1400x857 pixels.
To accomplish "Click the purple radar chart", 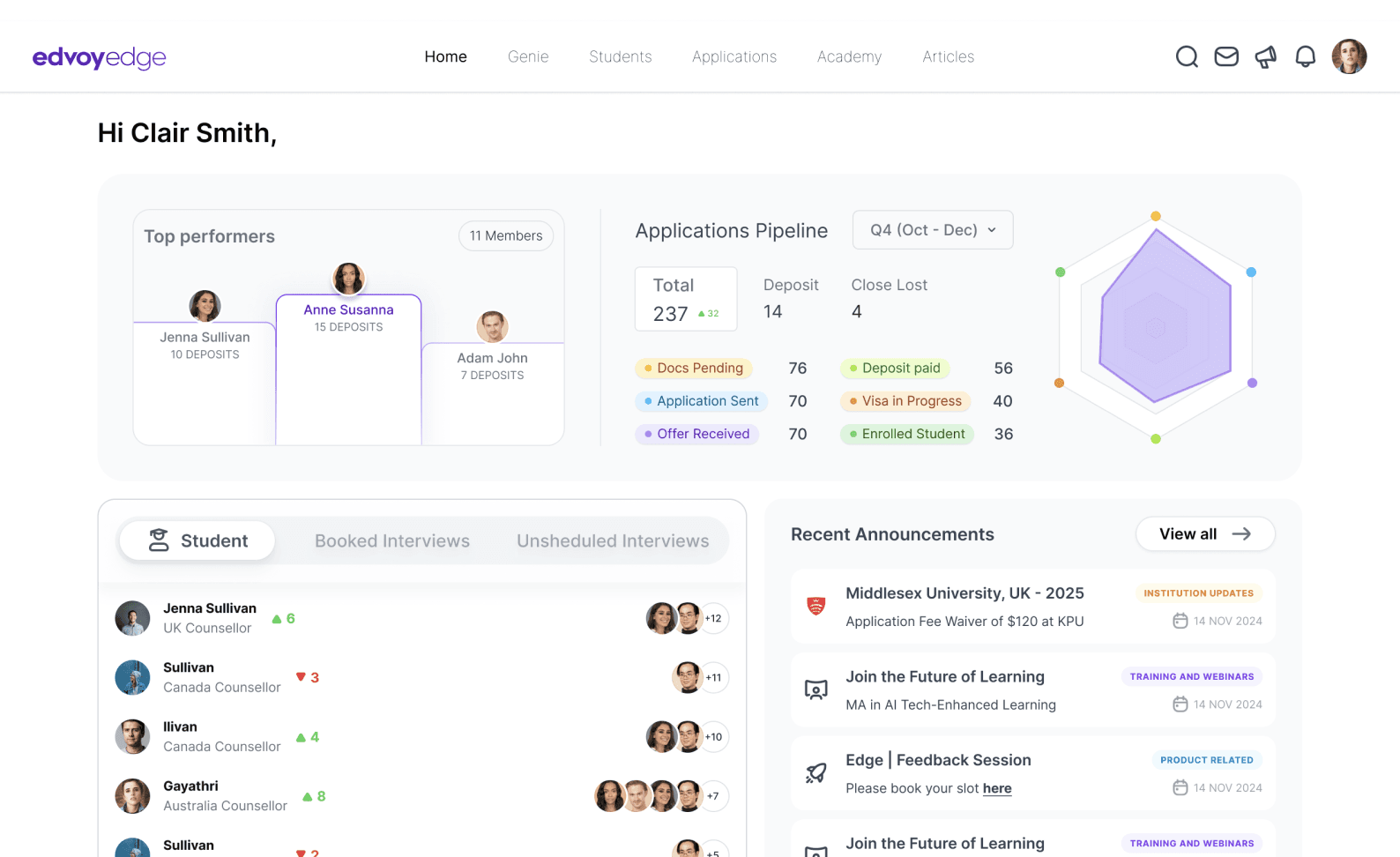I will [x=1165, y=317].
